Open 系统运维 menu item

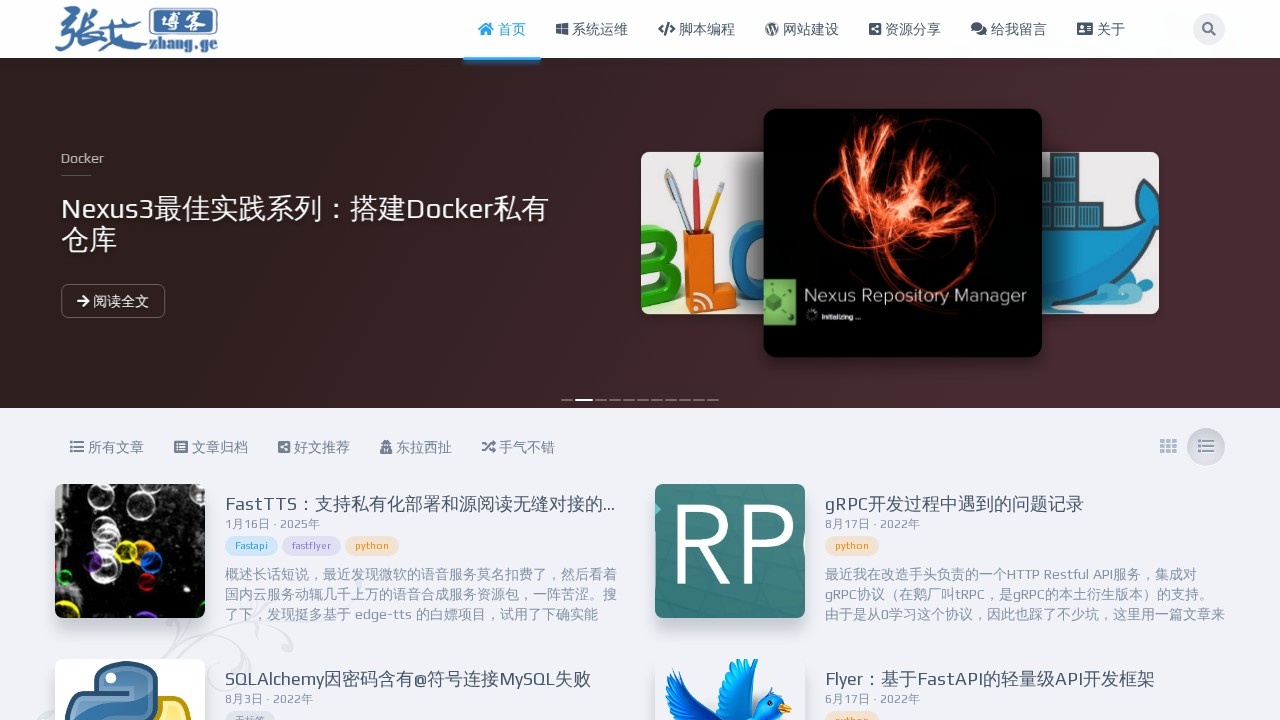click(591, 29)
